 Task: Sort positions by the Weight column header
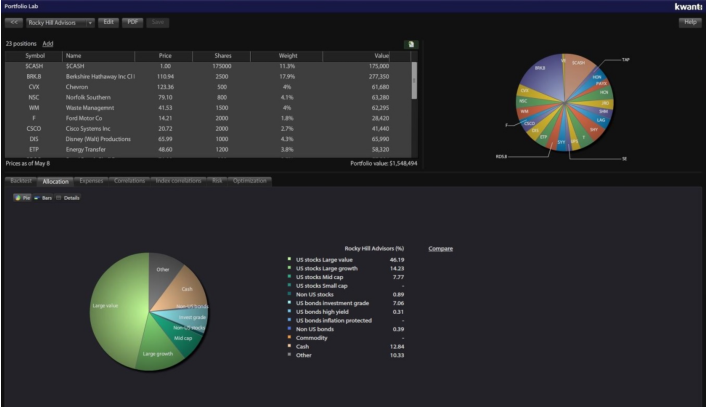[287, 56]
